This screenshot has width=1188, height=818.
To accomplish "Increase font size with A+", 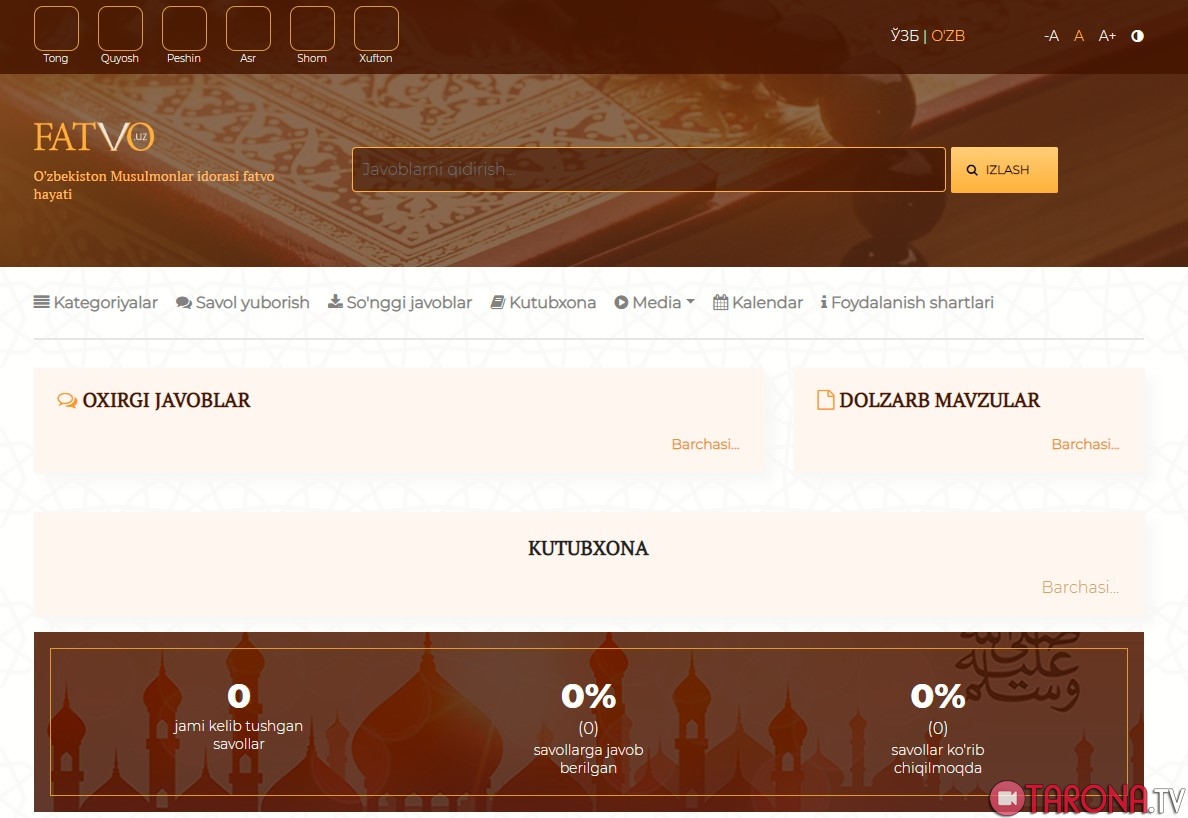I will pyautogui.click(x=1107, y=36).
